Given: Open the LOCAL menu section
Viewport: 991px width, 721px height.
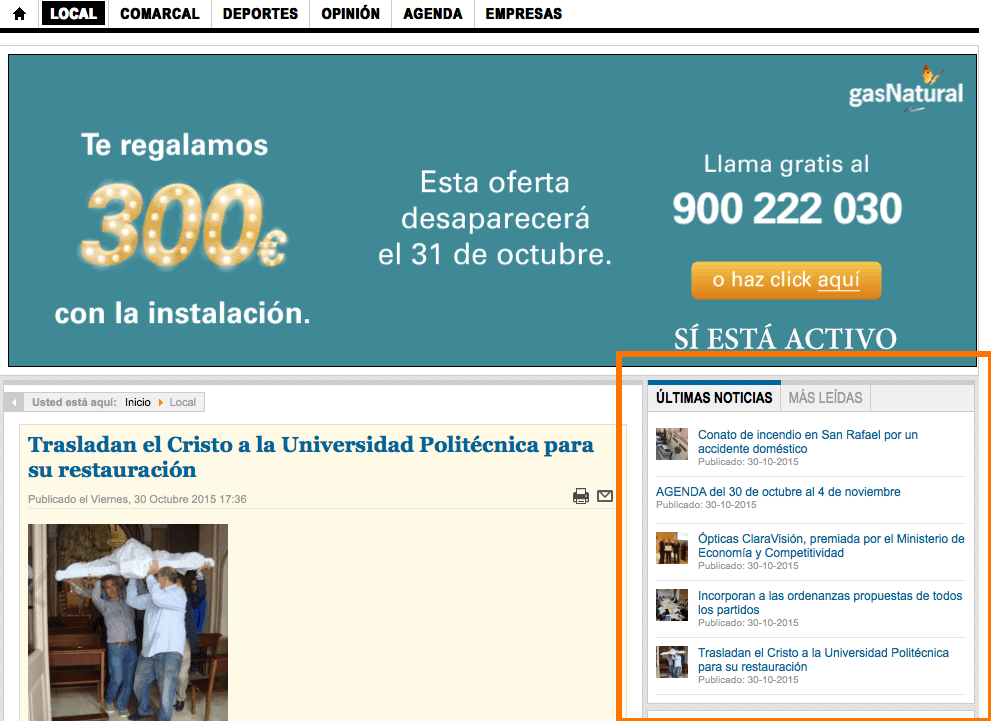Looking at the screenshot, I should pyautogui.click(x=73, y=13).
